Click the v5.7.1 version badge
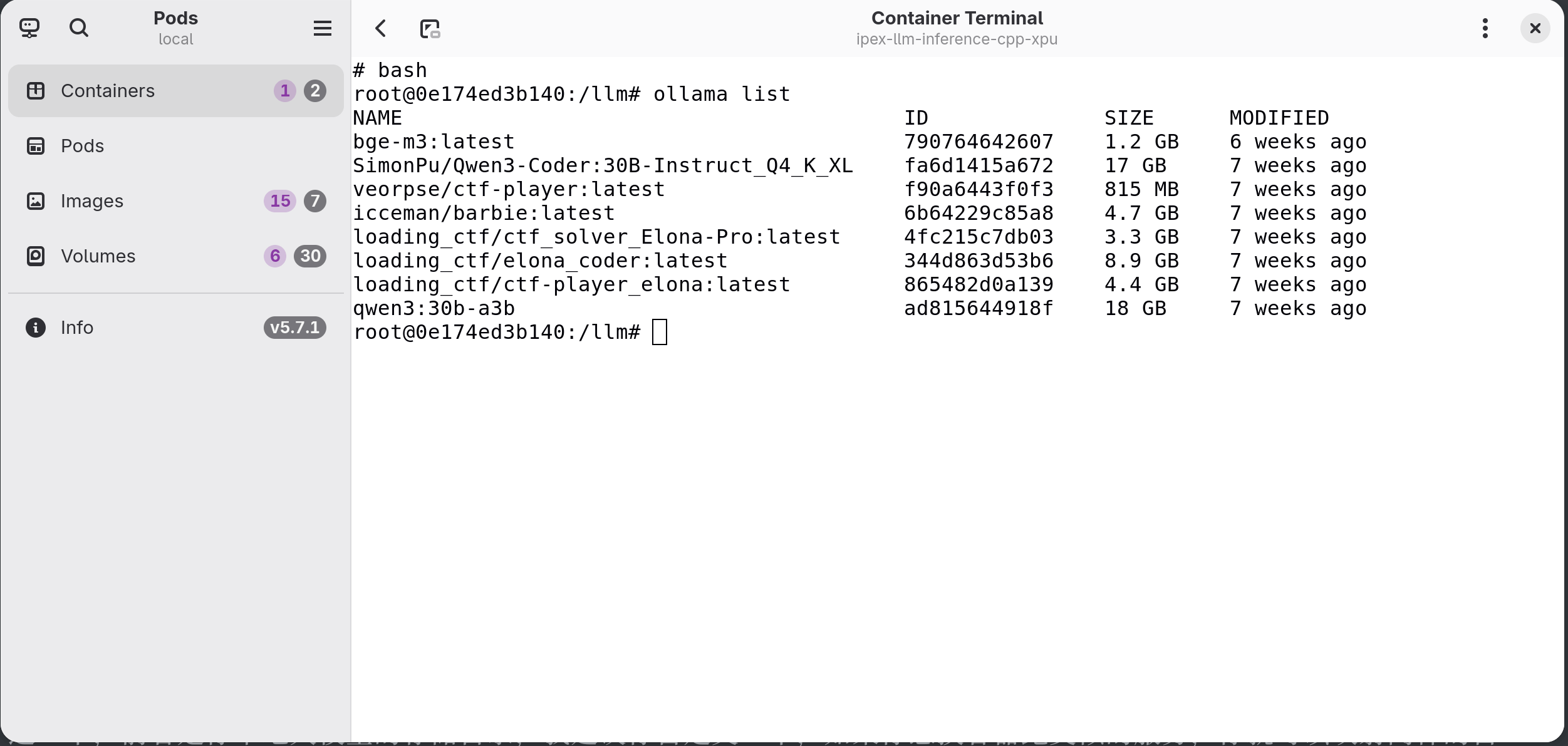 pyautogui.click(x=295, y=328)
